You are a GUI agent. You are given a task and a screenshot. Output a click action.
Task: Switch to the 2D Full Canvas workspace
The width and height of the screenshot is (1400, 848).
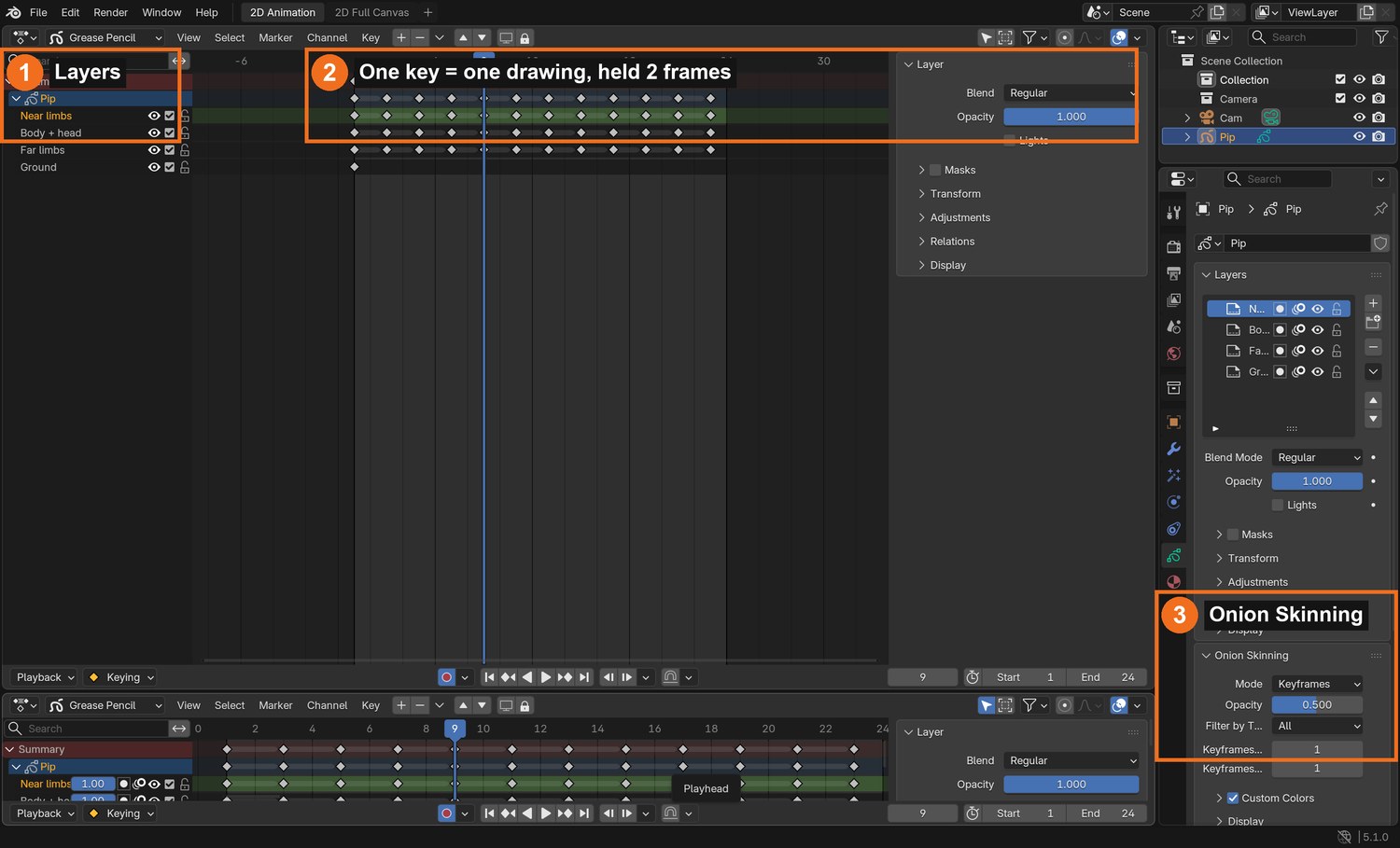click(371, 12)
